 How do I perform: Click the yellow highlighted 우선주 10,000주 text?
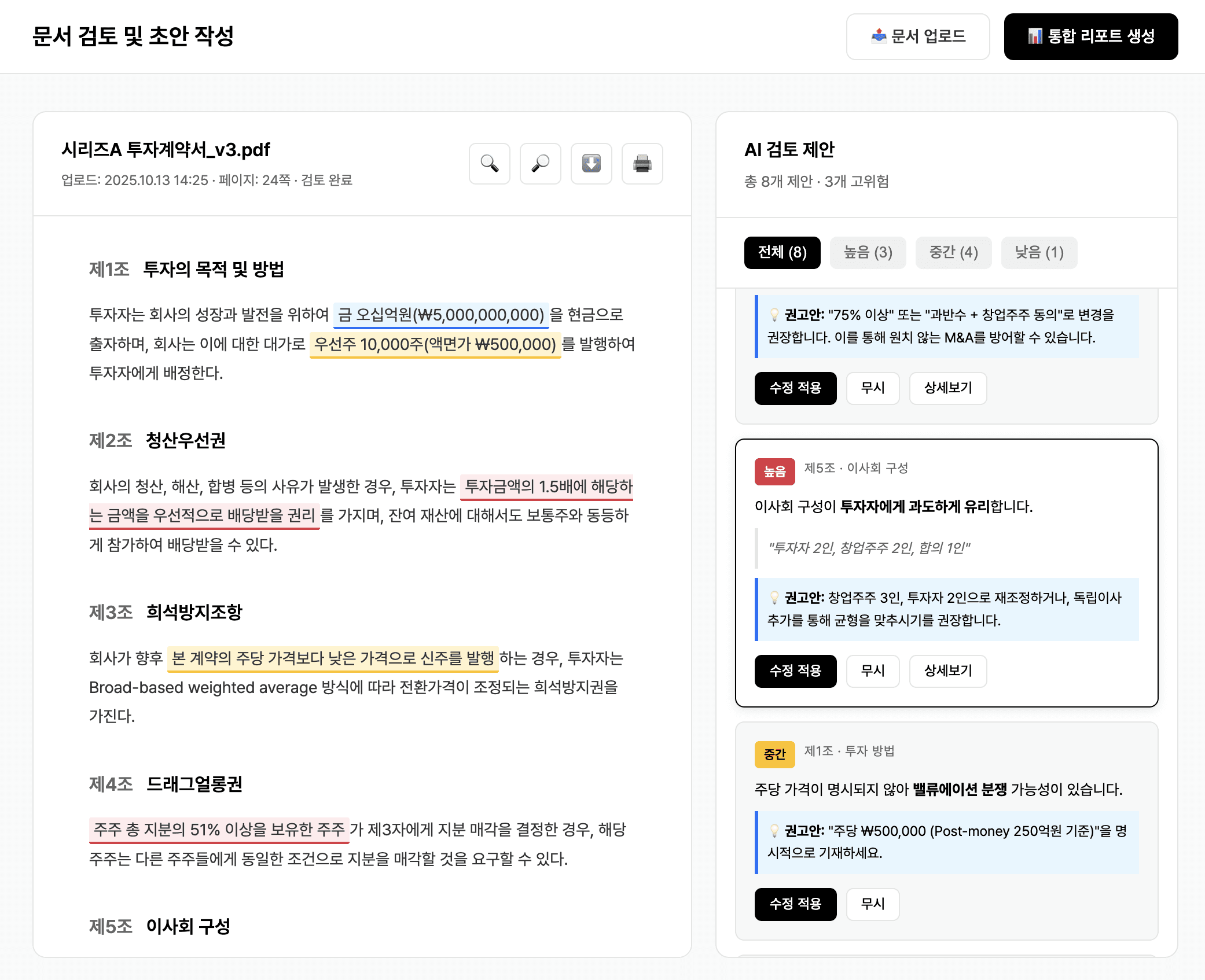click(x=435, y=344)
